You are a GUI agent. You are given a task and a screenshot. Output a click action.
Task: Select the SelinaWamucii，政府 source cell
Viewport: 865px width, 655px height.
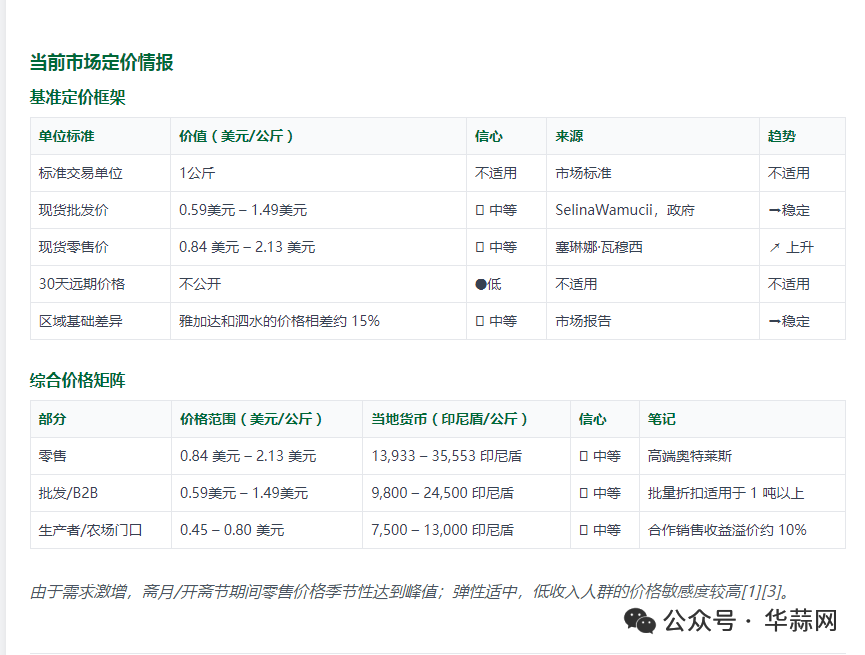[x=625, y=210]
